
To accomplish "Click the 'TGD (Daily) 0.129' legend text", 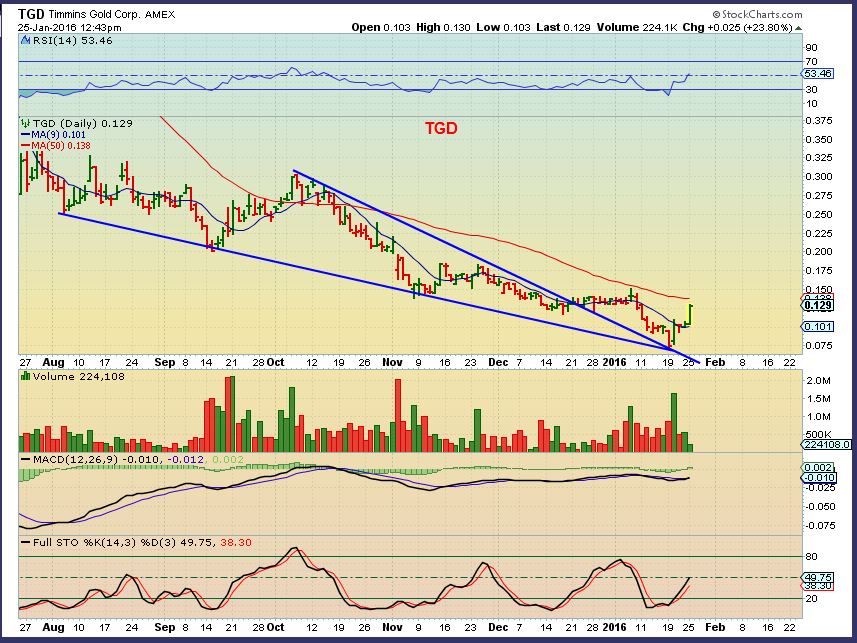I will click(x=83, y=124).
